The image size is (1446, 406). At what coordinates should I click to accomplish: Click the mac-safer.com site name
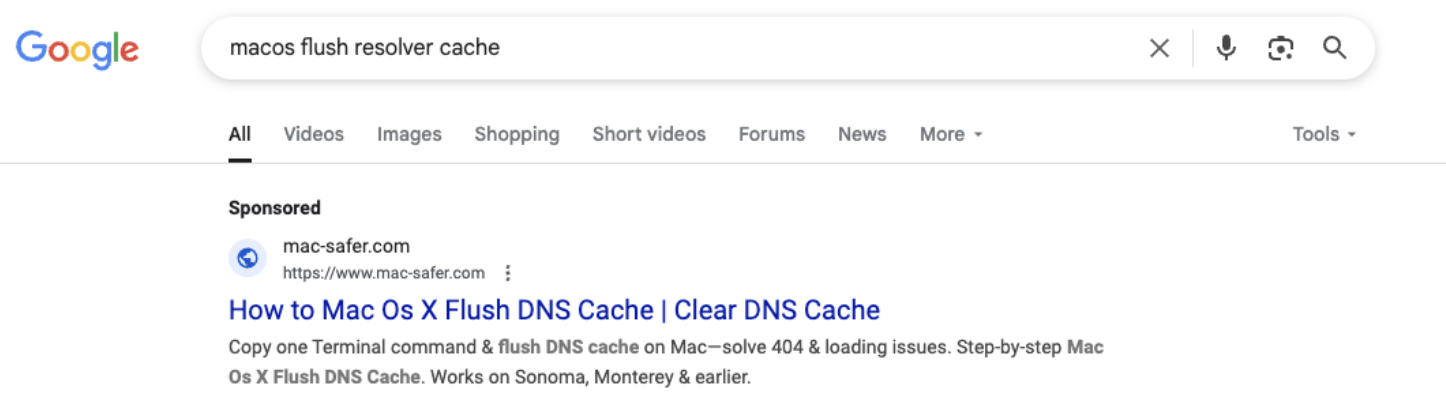(x=346, y=246)
